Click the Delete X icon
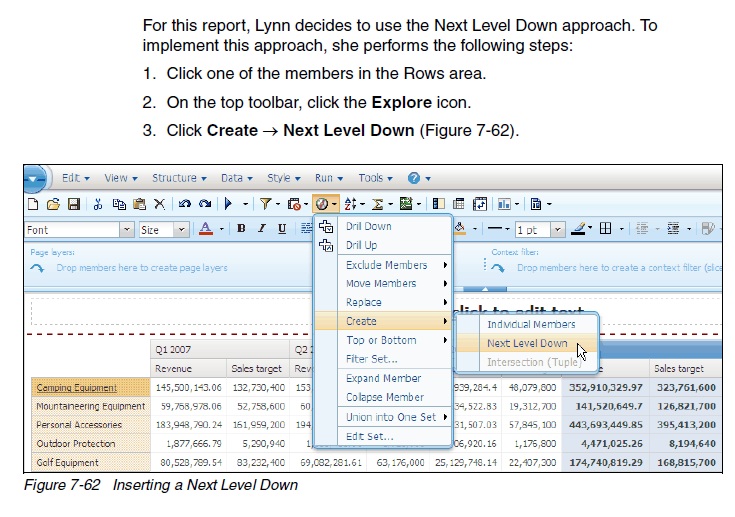This screenshot has height=517, width=735. pos(159,204)
